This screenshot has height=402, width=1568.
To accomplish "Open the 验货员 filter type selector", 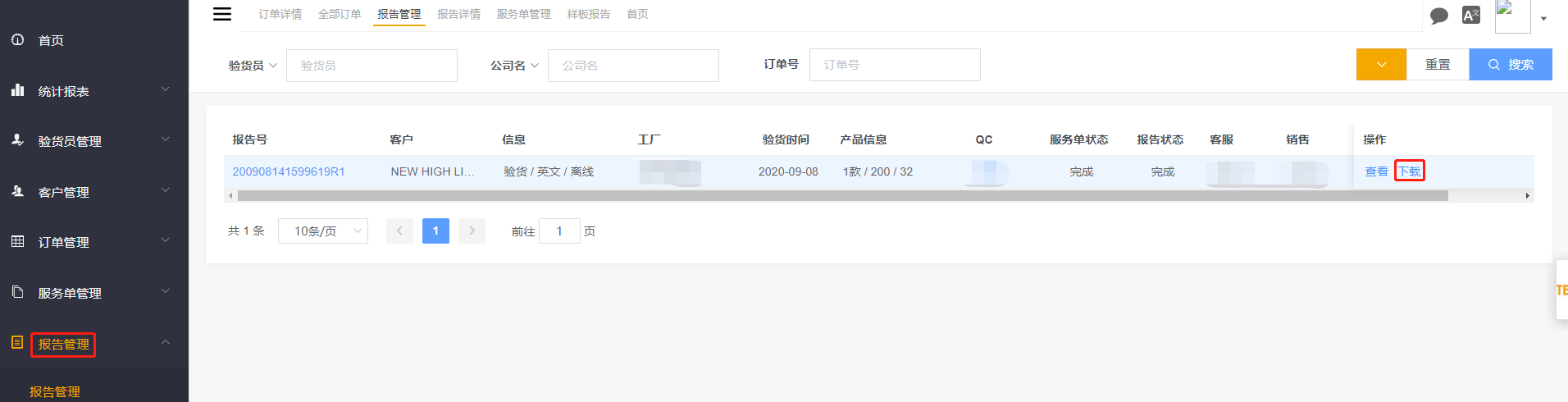I will [x=253, y=66].
